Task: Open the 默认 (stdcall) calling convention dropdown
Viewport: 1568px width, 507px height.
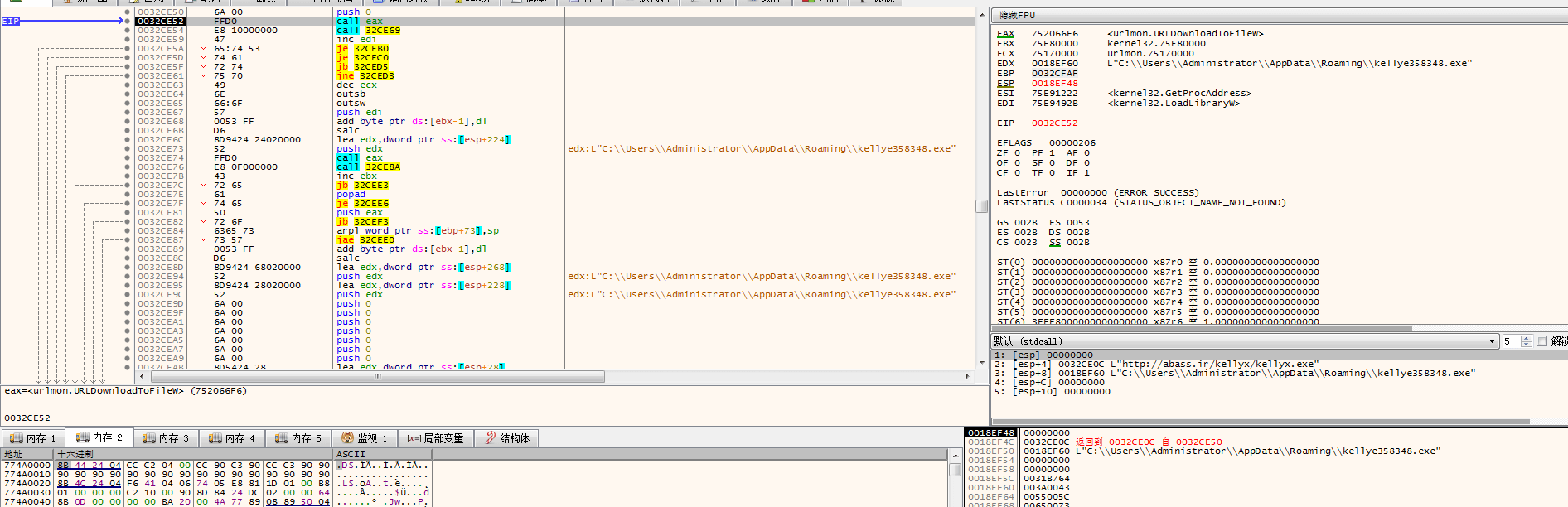Action: (x=1244, y=341)
